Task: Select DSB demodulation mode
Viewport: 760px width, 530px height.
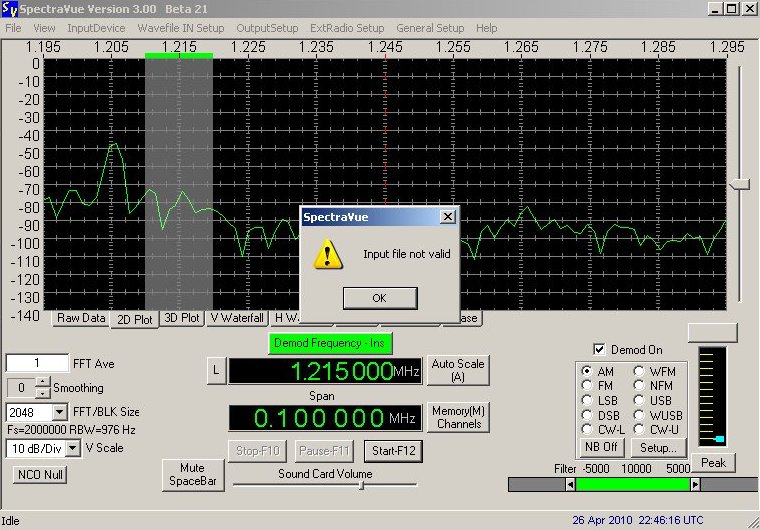Action: 587,416
